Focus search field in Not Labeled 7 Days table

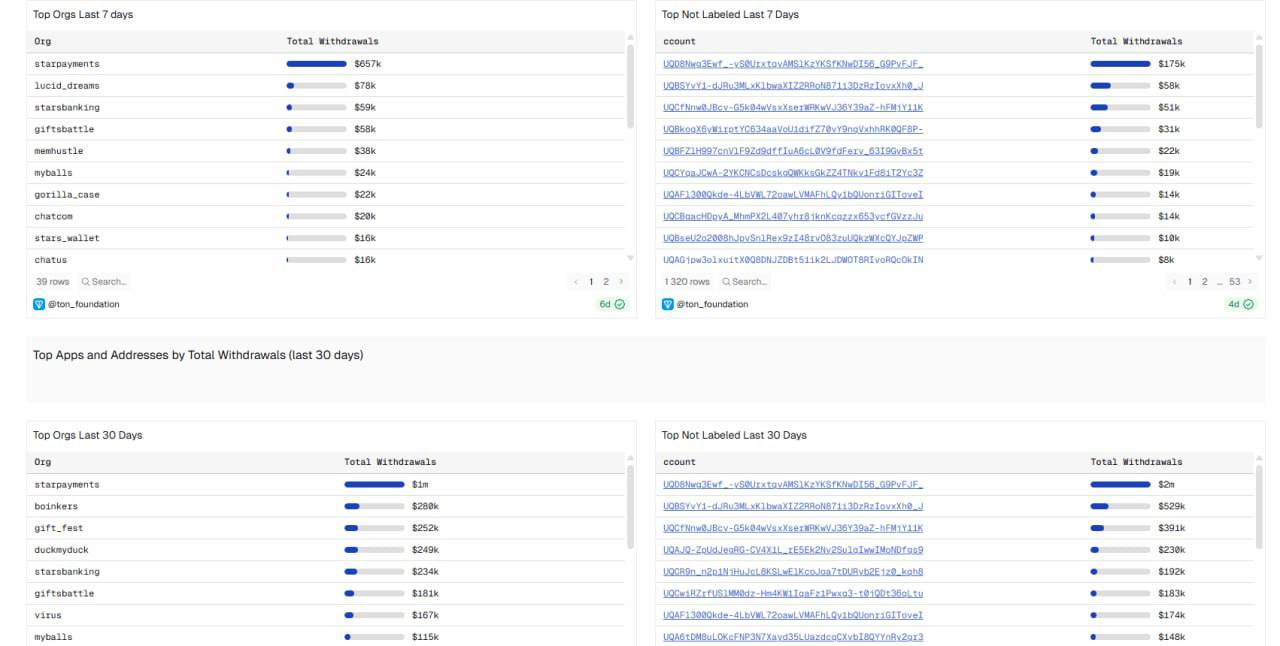[x=749, y=282]
